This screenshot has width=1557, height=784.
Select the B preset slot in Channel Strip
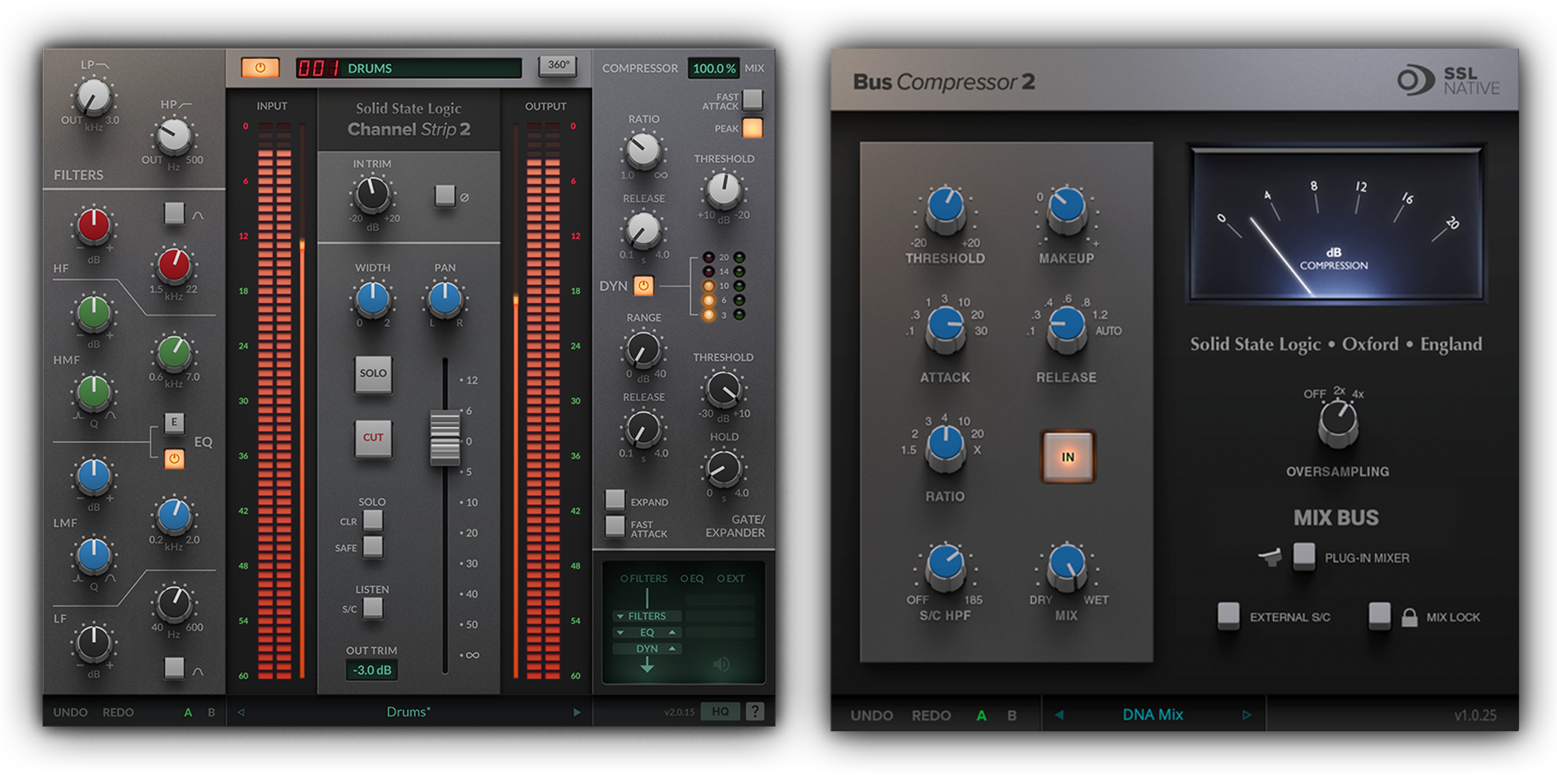[x=212, y=712]
